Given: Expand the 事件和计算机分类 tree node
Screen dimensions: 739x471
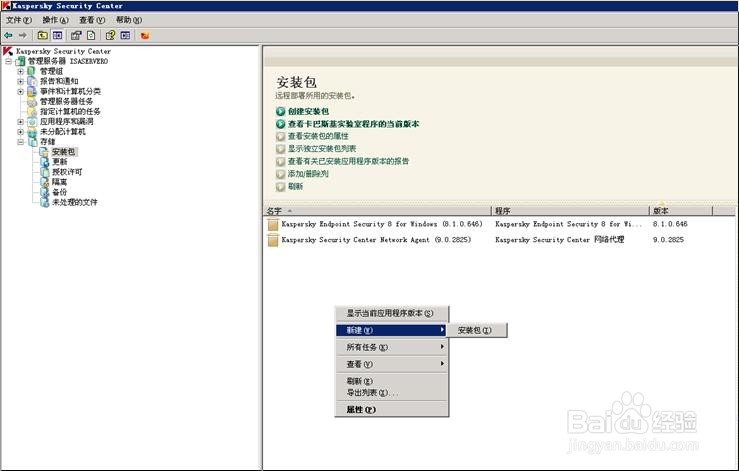Looking at the screenshot, I should (x=20, y=91).
